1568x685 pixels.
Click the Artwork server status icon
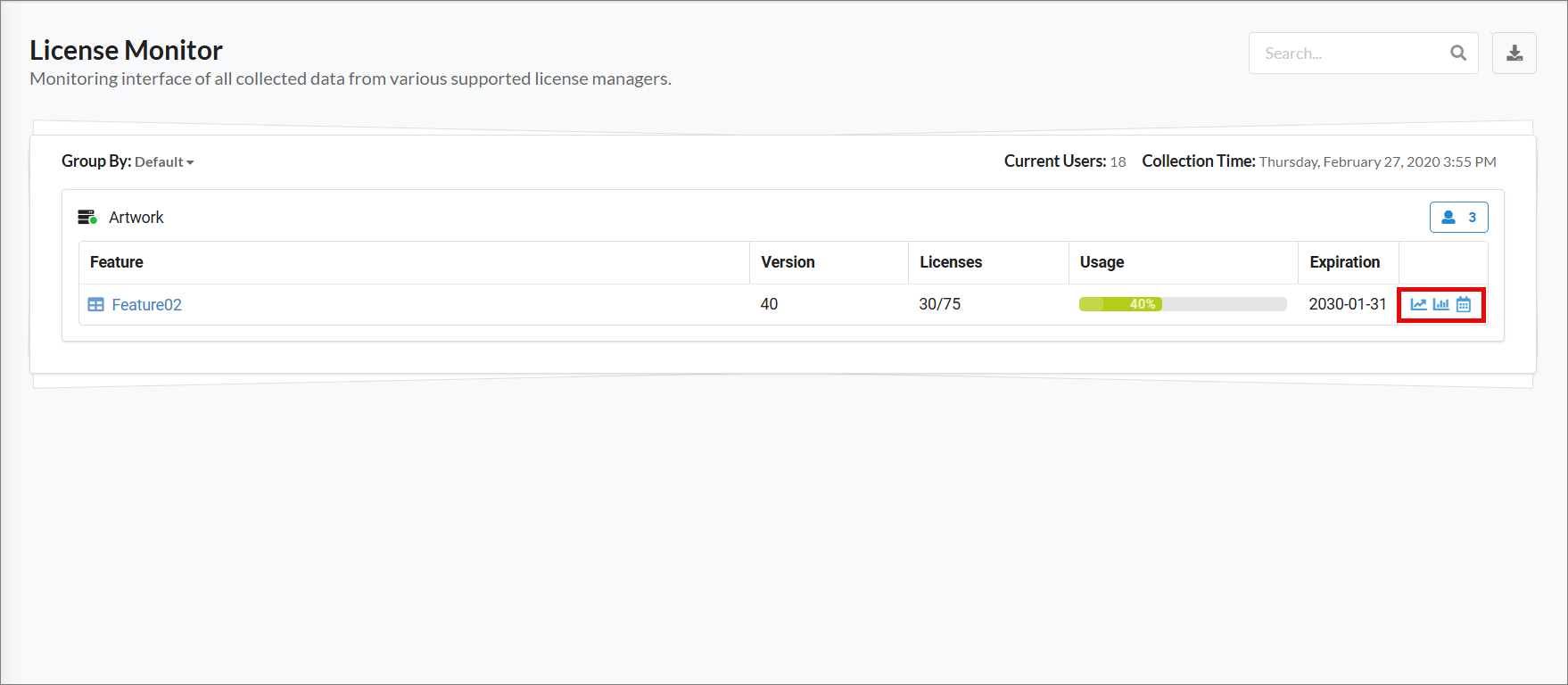click(x=87, y=217)
